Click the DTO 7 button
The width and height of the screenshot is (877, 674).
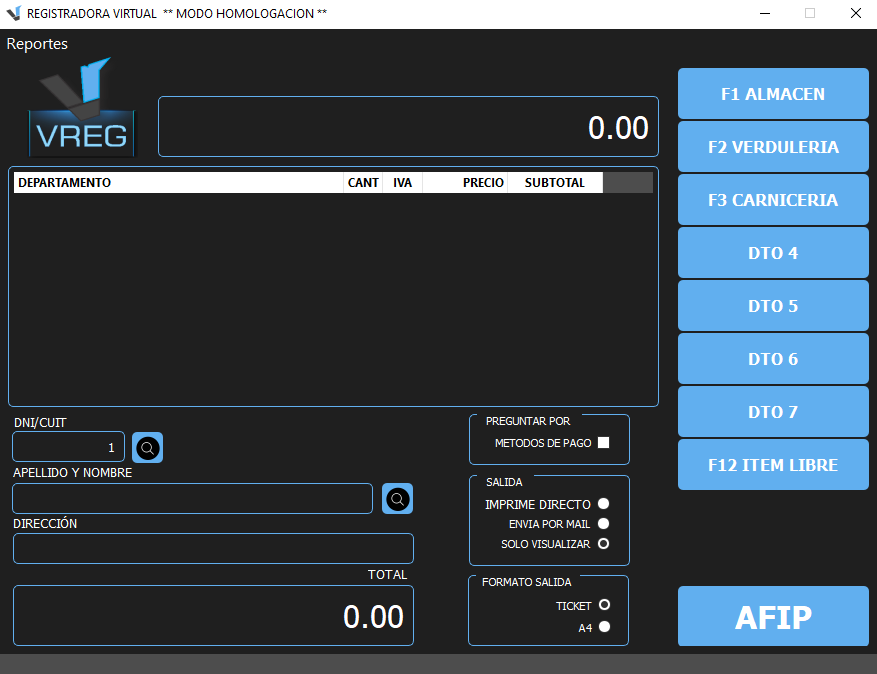pos(773,412)
